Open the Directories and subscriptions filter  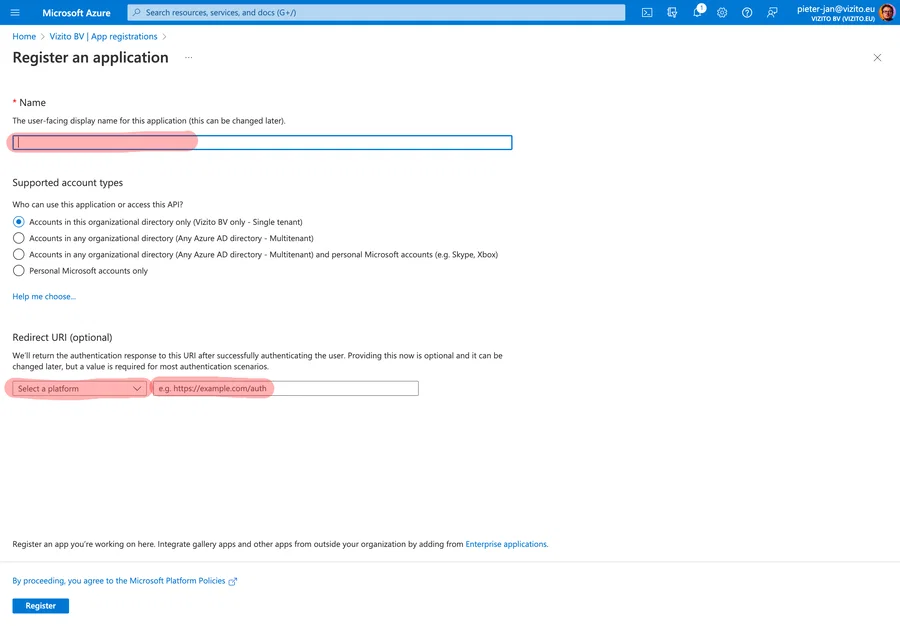tap(672, 12)
